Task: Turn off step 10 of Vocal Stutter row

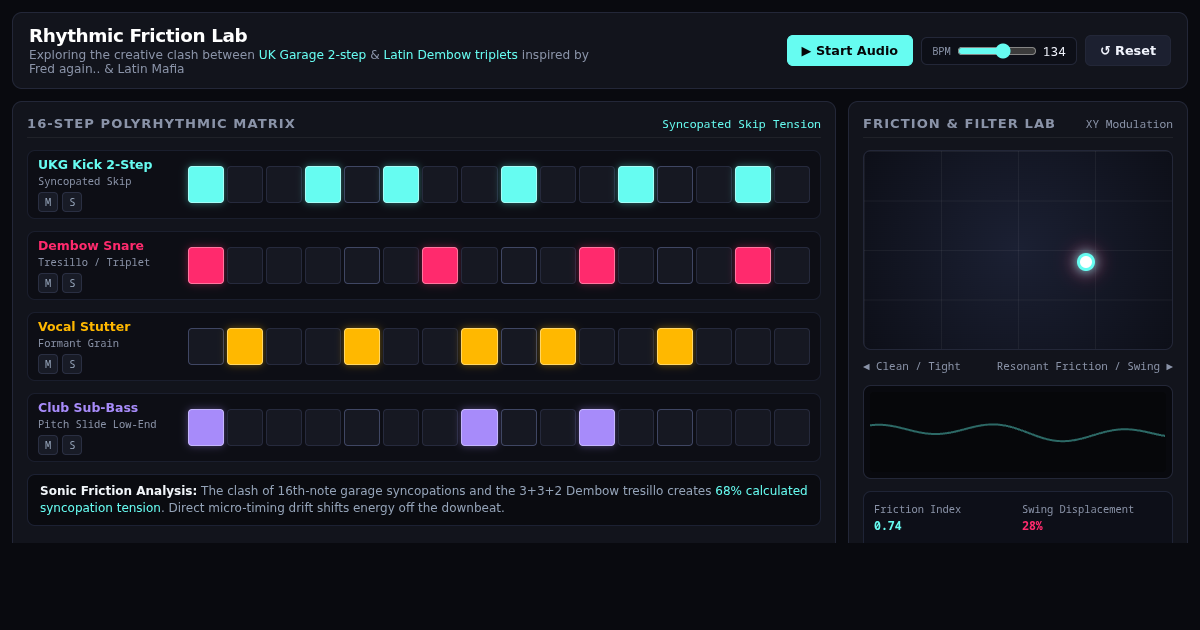Action: pos(558,347)
